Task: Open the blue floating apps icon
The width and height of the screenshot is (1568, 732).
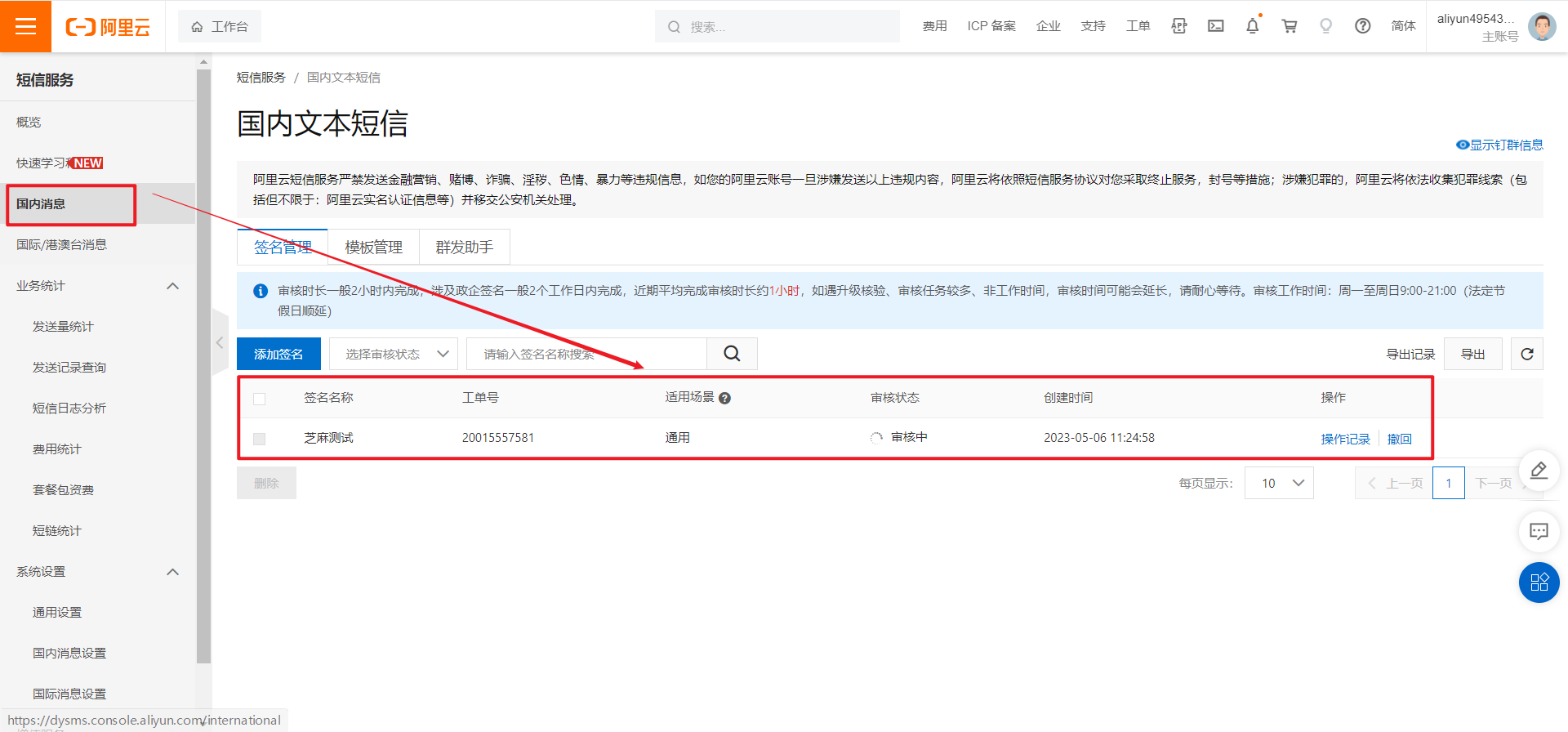Action: [x=1539, y=582]
